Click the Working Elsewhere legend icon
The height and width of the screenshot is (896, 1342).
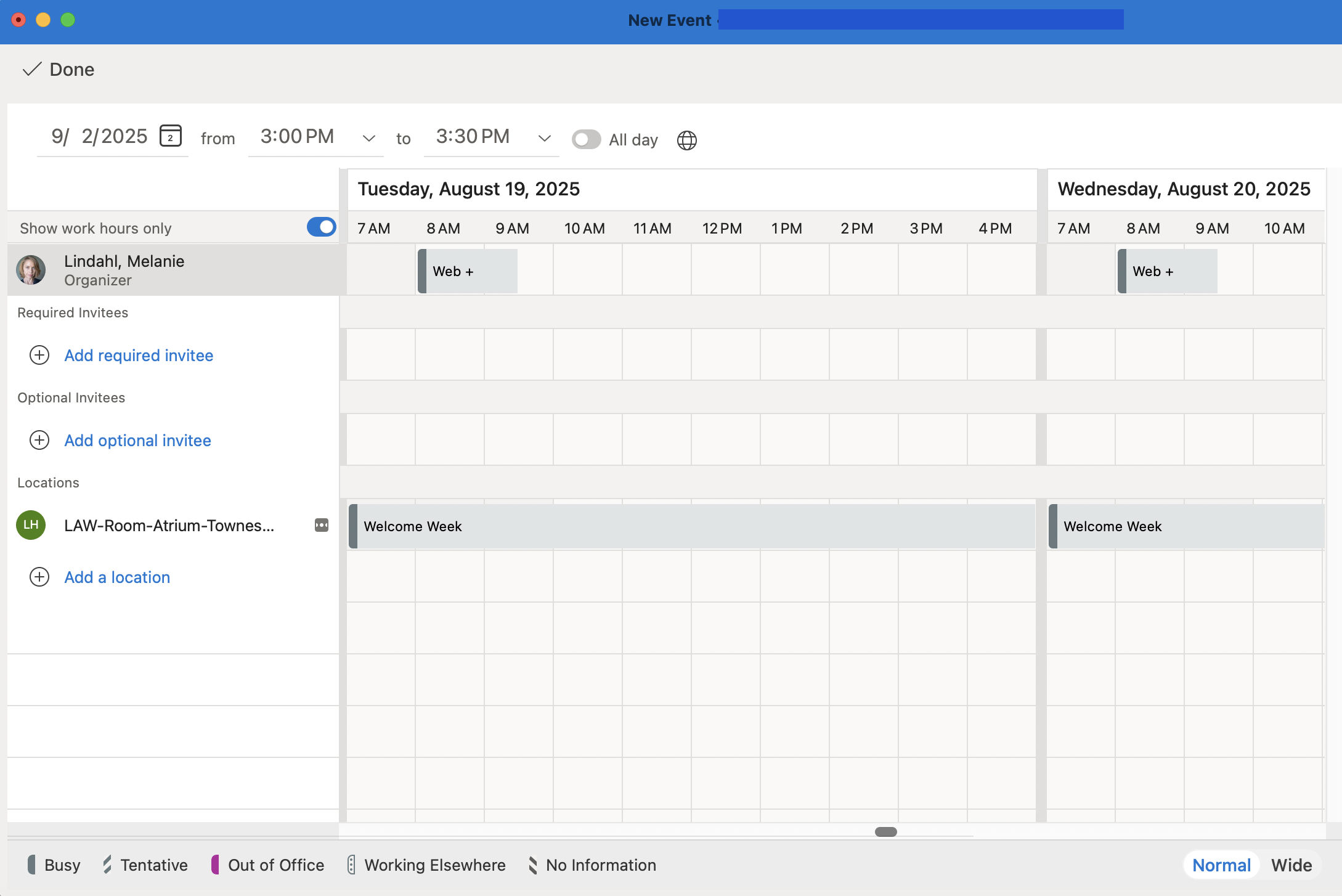pyautogui.click(x=351, y=865)
